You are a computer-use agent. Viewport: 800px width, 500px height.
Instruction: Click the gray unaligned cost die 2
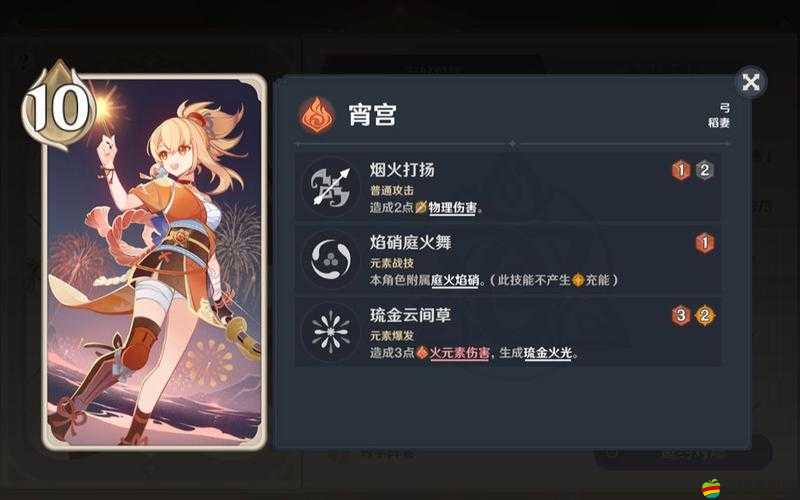point(705,170)
